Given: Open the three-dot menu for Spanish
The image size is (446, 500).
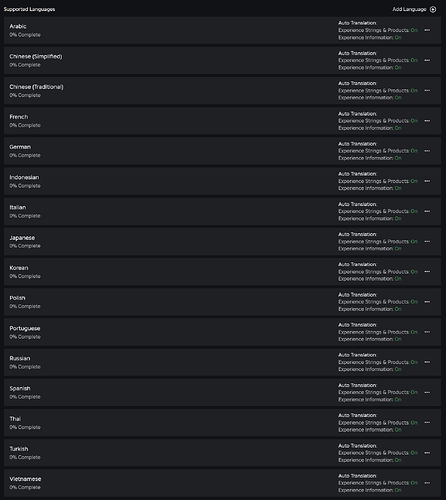Looking at the screenshot, I should 427,392.
